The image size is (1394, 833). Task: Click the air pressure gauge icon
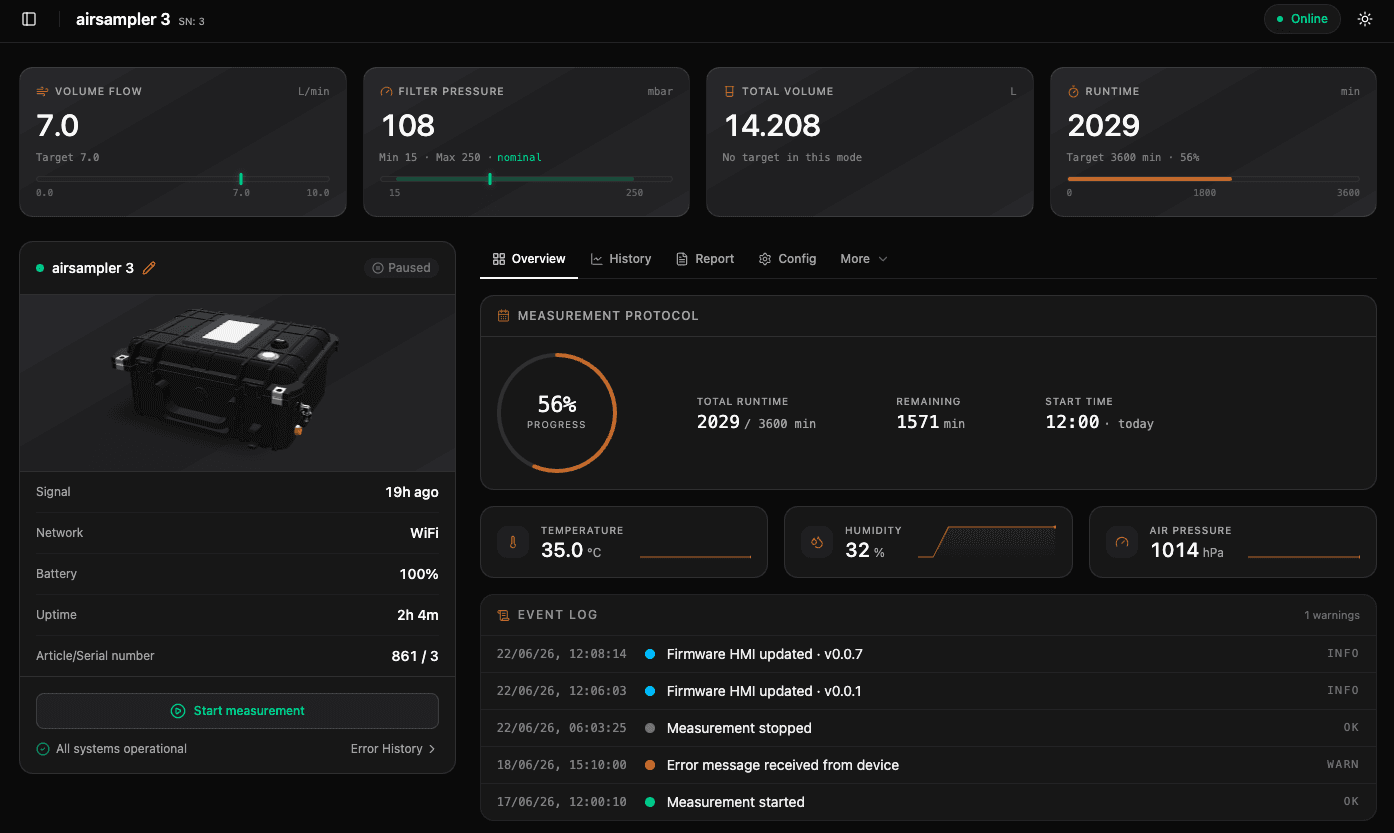coord(1121,542)
